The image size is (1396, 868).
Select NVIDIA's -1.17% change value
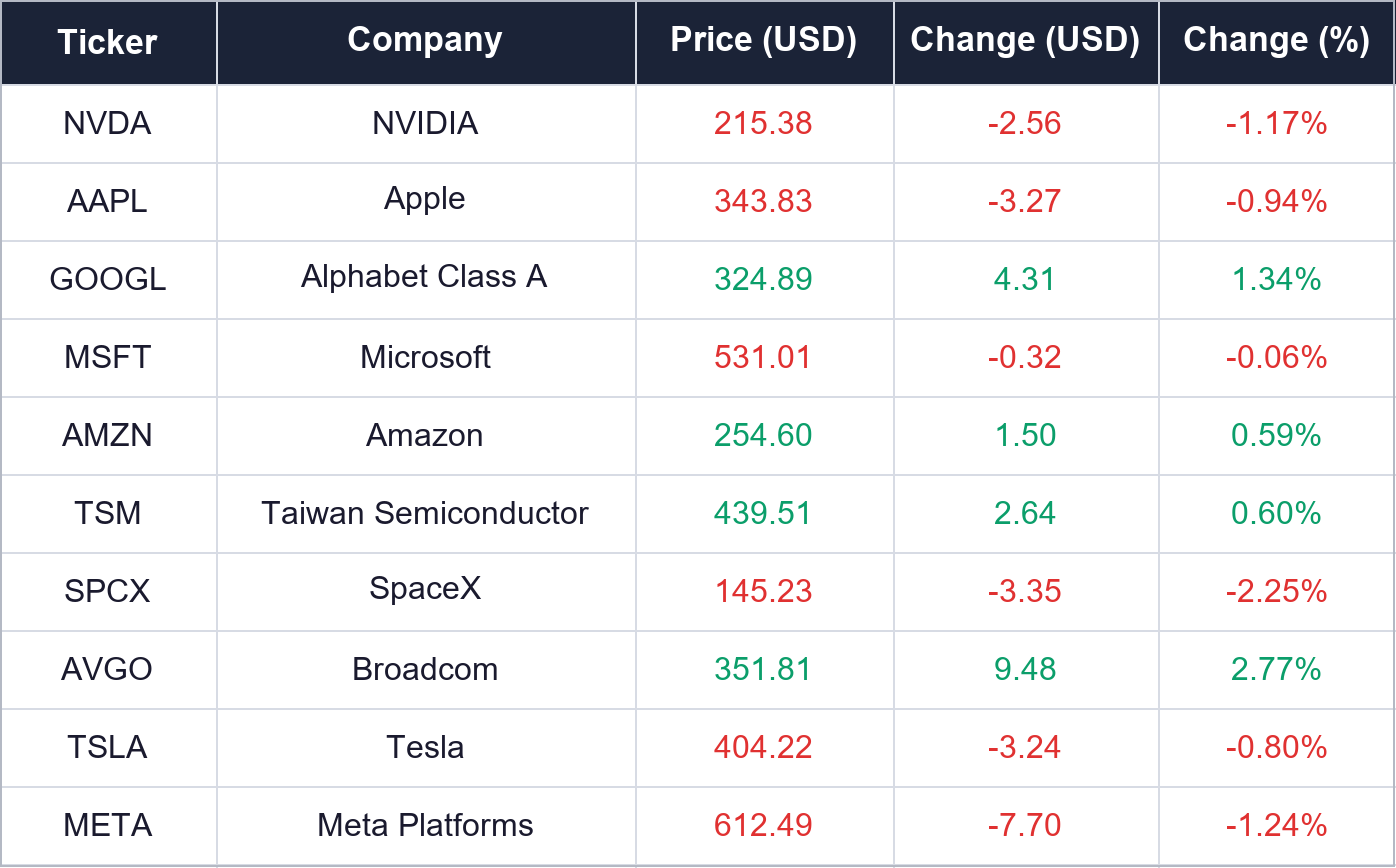tap(1277, 123)
